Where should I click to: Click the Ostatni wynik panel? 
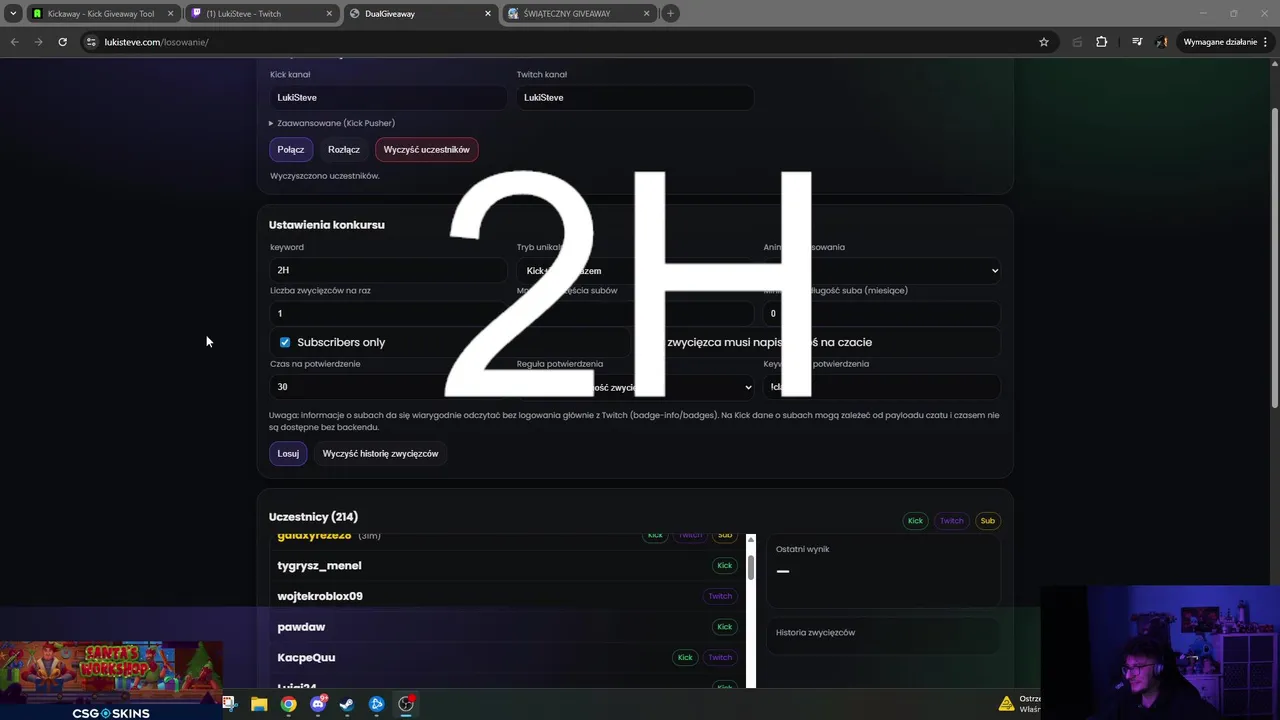pyautogui.click(x=883, y=571)
